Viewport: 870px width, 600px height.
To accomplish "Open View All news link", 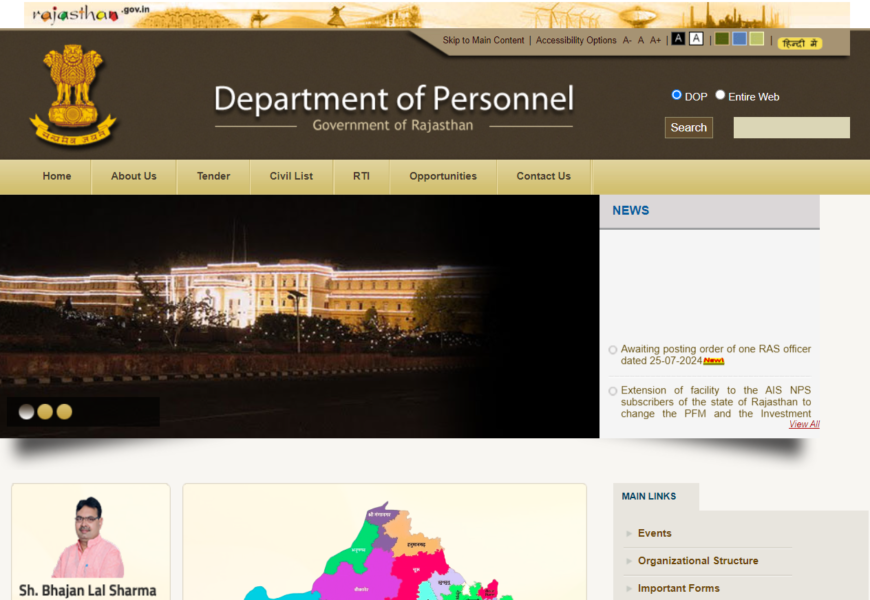I will coord(804,424).
